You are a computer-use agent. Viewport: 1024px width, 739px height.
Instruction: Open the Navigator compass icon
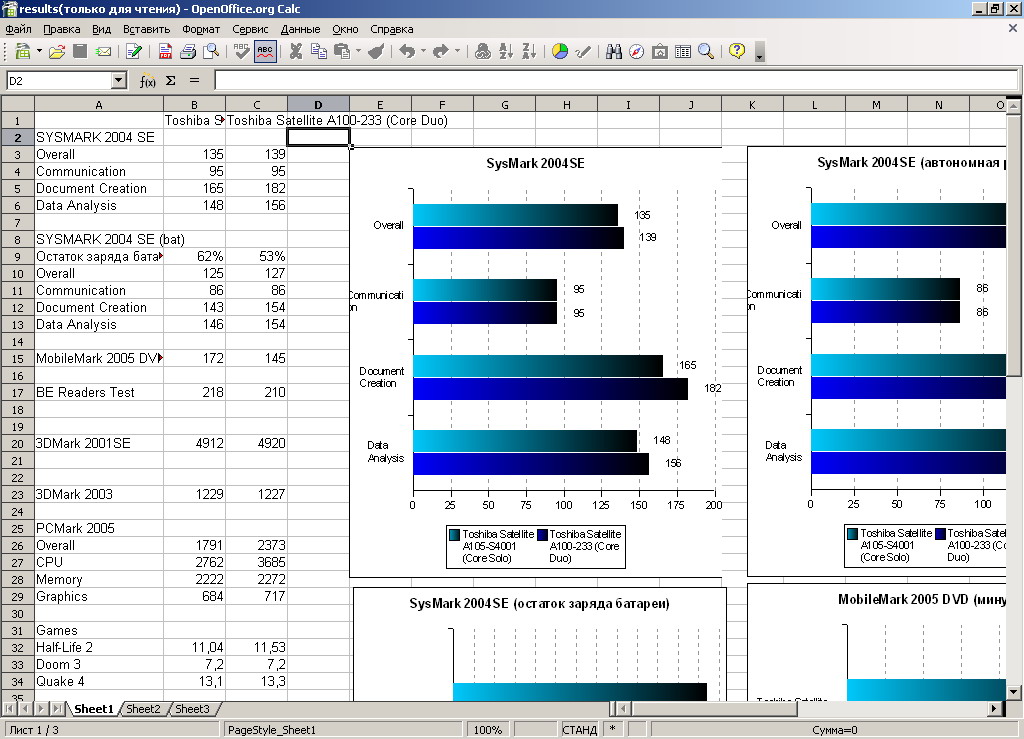pyautogui.click(x=637, y=51)
